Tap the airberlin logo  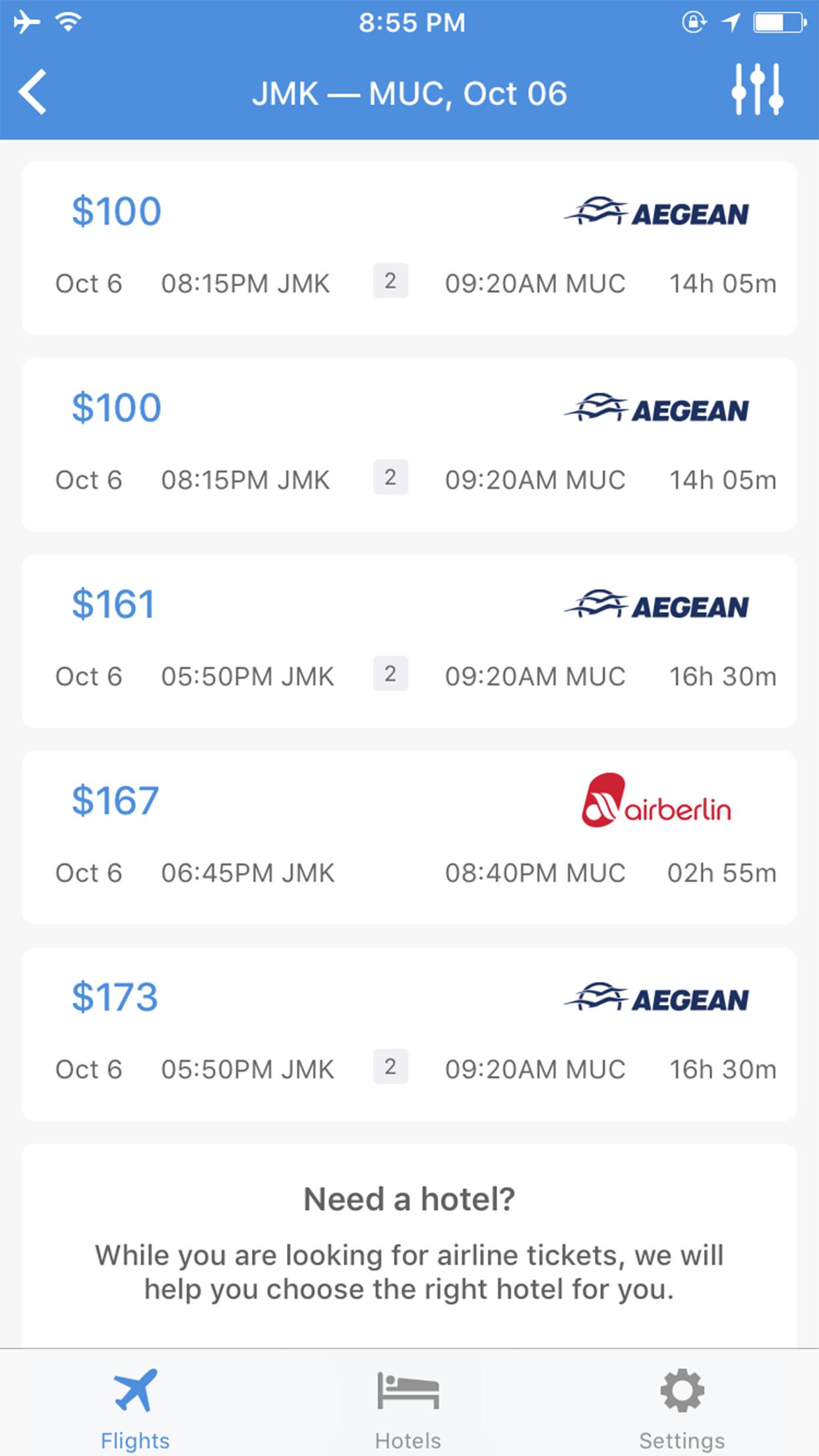click(656, 801)
